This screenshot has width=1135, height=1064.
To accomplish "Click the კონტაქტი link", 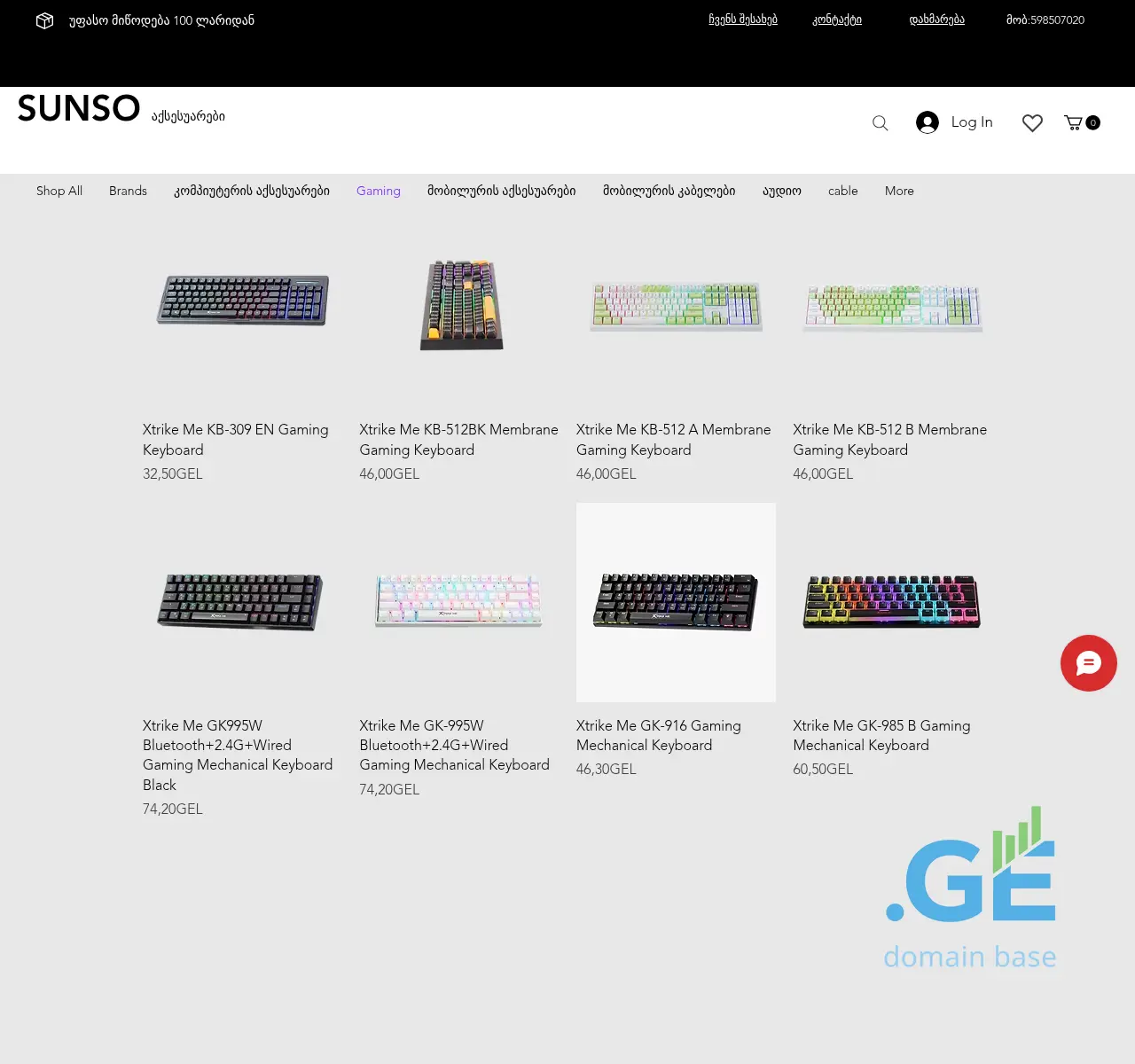I will point(835,20).
